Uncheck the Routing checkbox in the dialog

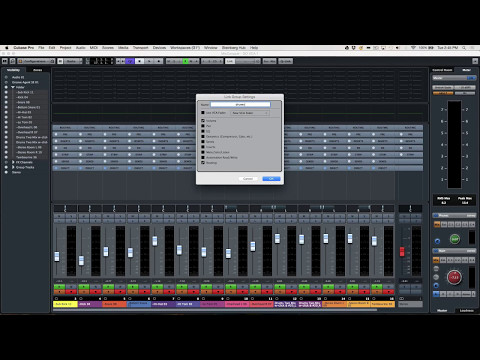tap(203, 163)
